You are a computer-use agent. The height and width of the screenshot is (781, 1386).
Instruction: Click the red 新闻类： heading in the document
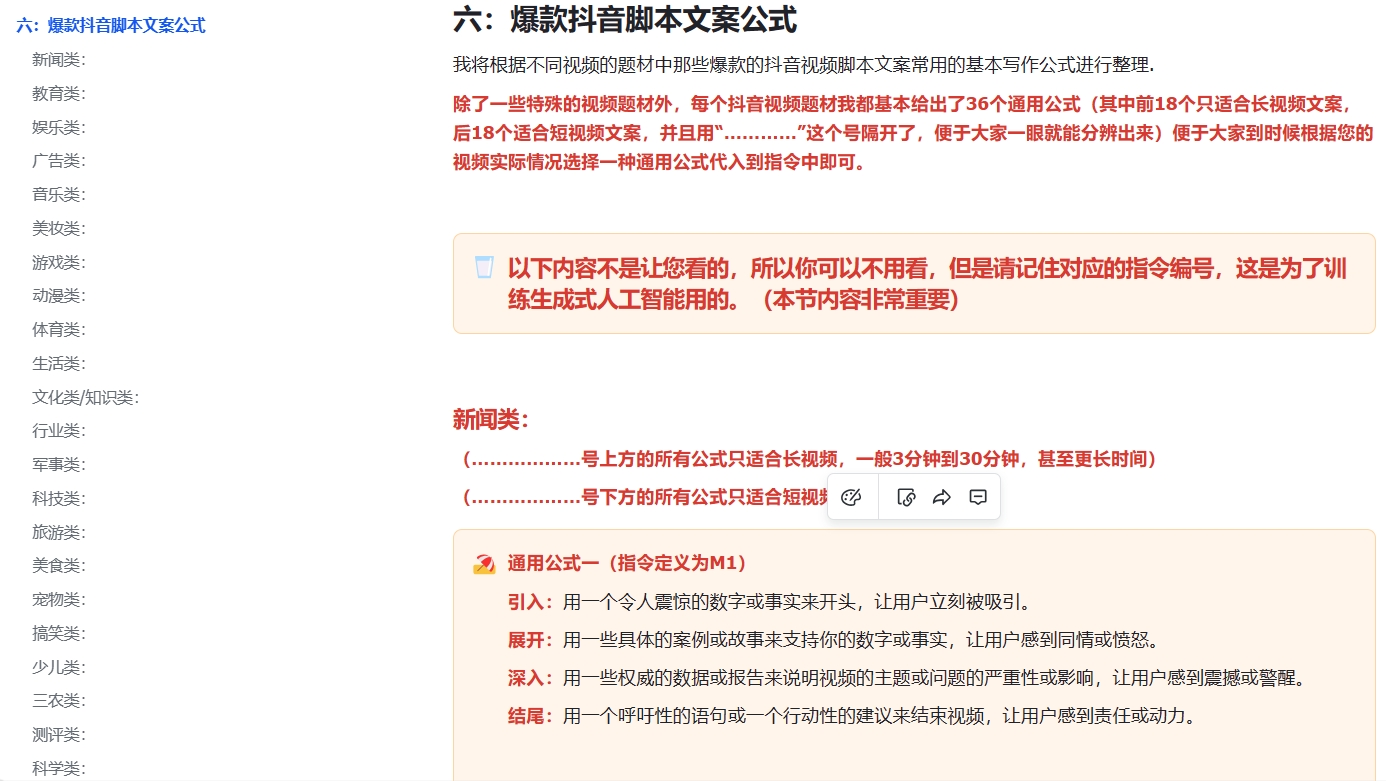tap(491, 420)
